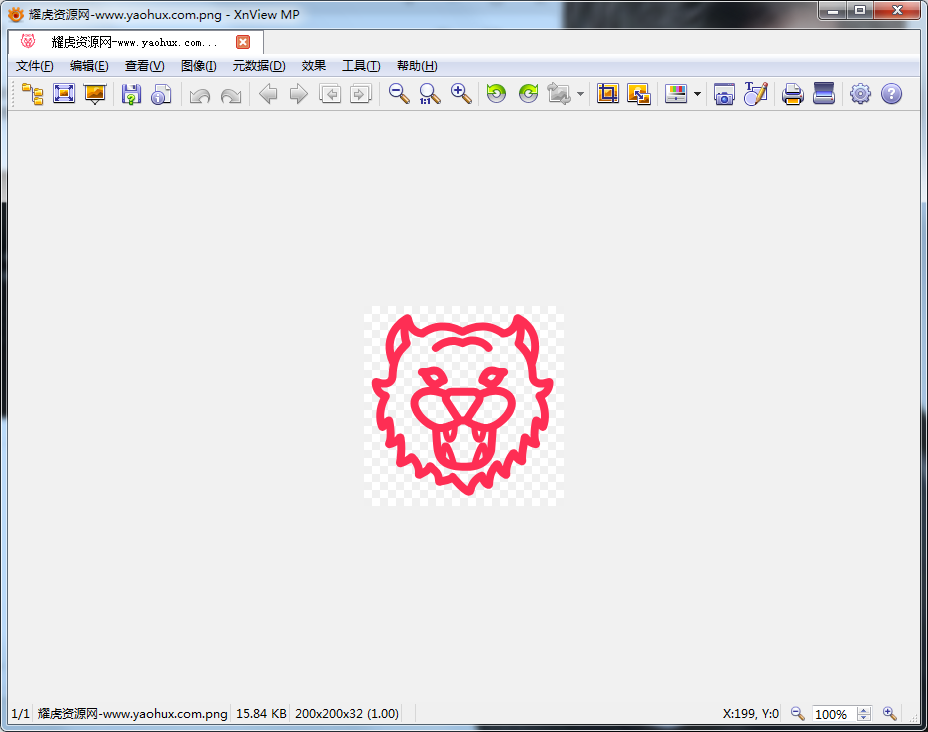Viewport: 928px width, 732px height.
Task: Set zoom to 1:1 actual size
Action: (x=430, y=95)
